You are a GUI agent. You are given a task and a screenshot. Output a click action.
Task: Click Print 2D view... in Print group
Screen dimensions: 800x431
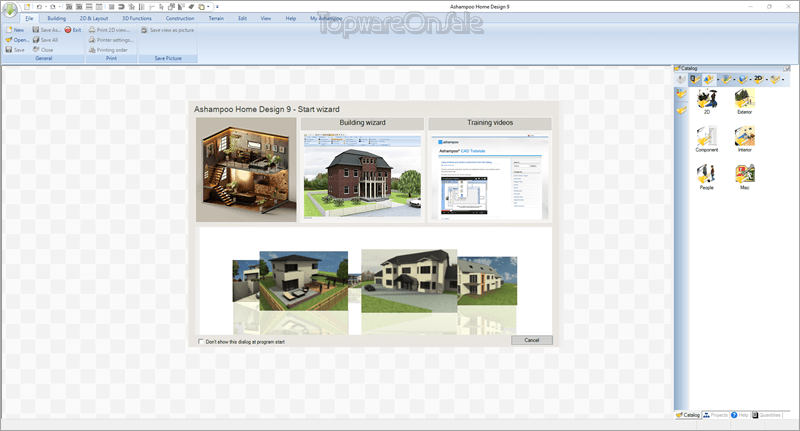pyautogui.click(x=109, y=30)
